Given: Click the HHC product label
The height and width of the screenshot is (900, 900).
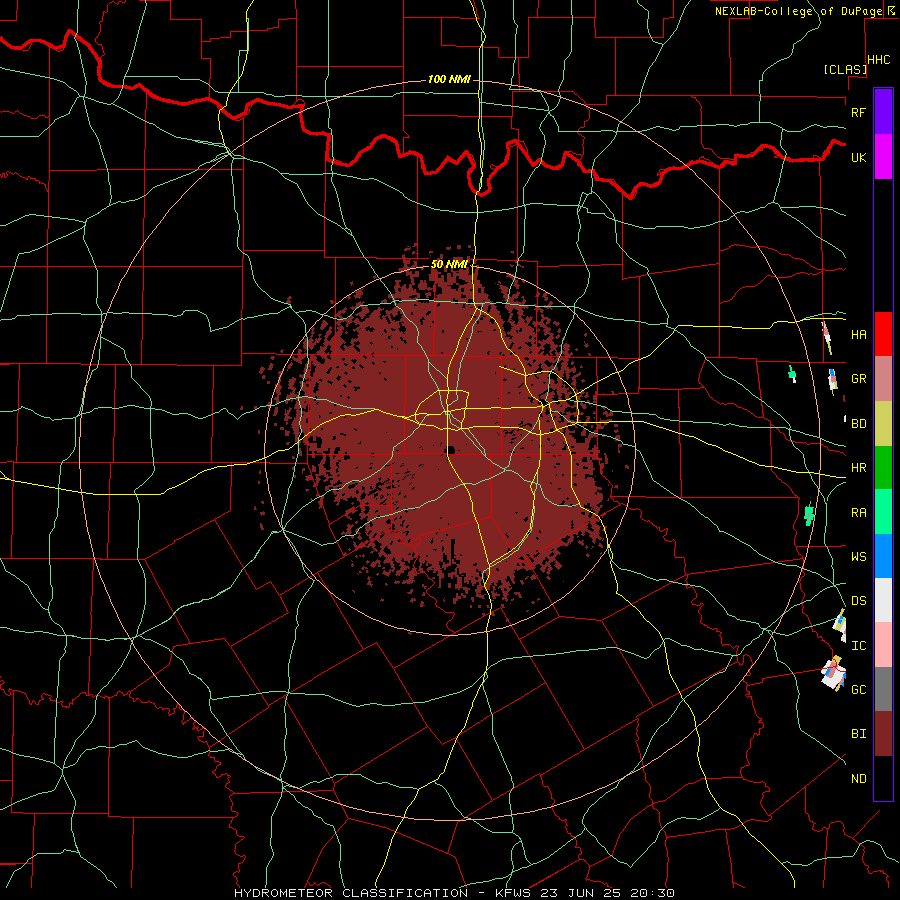Looking at the screenshot, I should click(879, 60).
